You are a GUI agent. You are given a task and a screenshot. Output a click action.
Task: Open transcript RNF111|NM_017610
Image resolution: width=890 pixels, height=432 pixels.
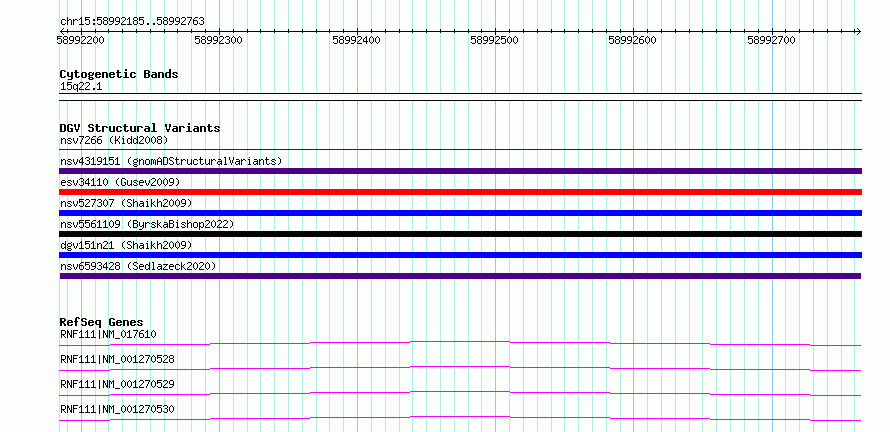pyautogui.click(x=108, y=334)
